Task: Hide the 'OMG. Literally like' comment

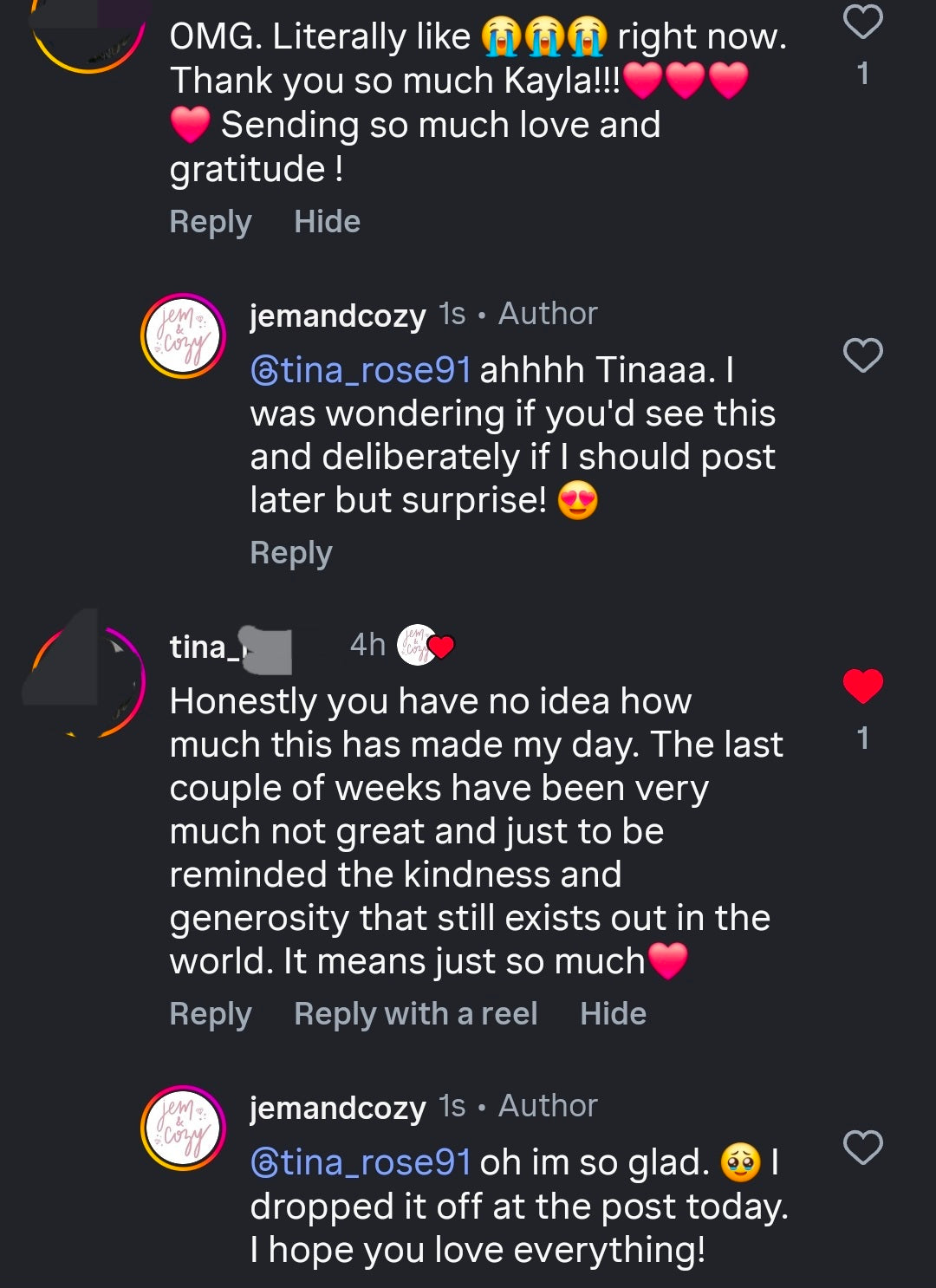Action: 327,222
